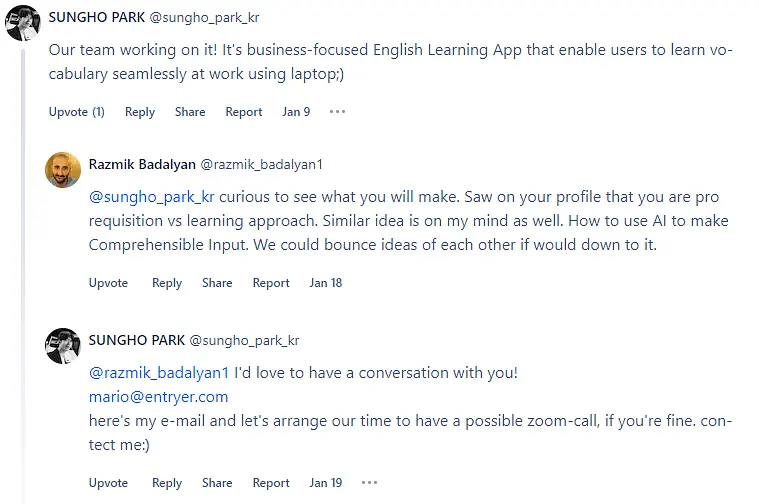
Task: Open the more options ellipsis on the Jan 9 comment
Action: 337,112
